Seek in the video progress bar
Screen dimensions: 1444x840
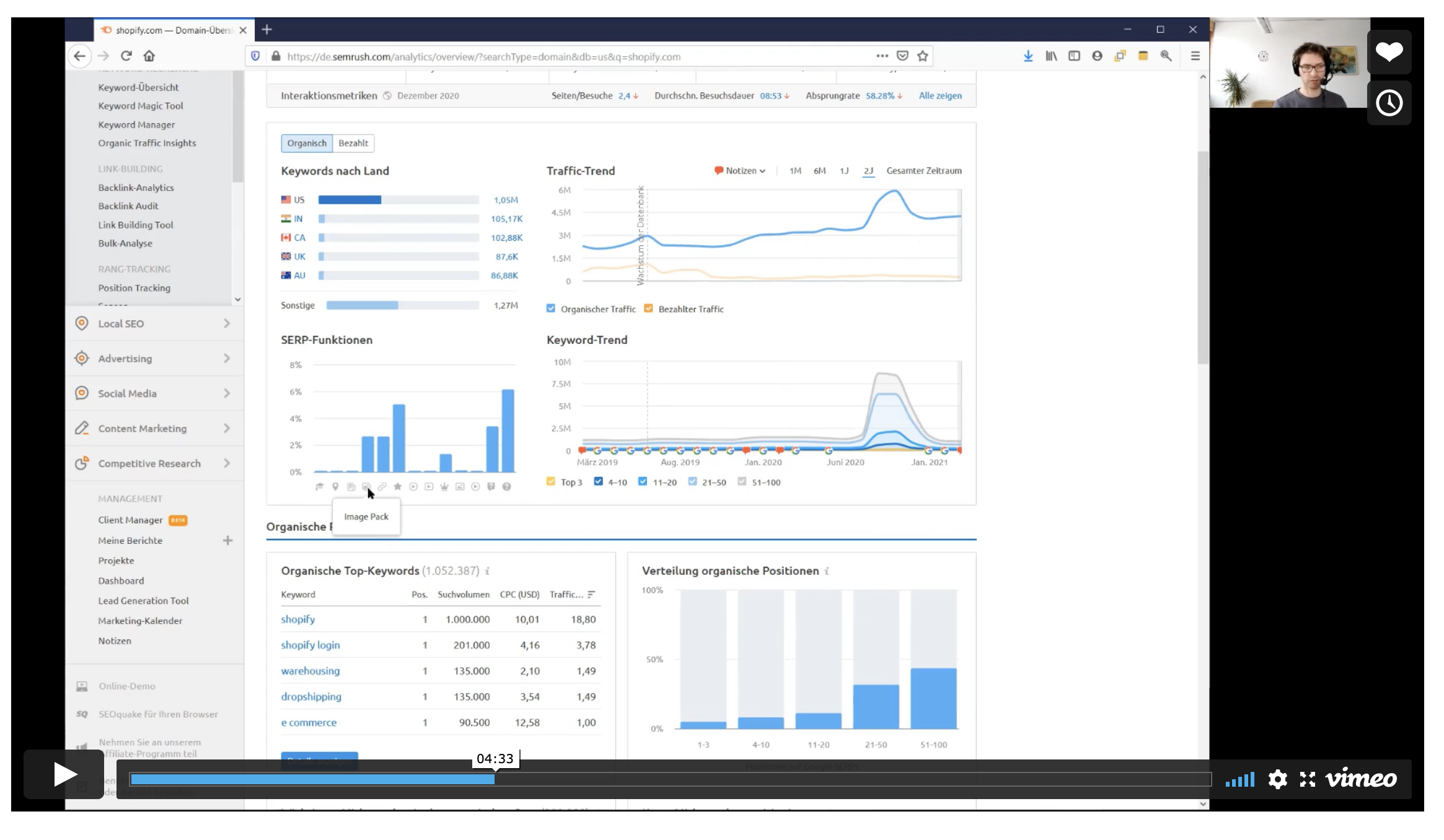pyautogui.click(x=671, y=779)
